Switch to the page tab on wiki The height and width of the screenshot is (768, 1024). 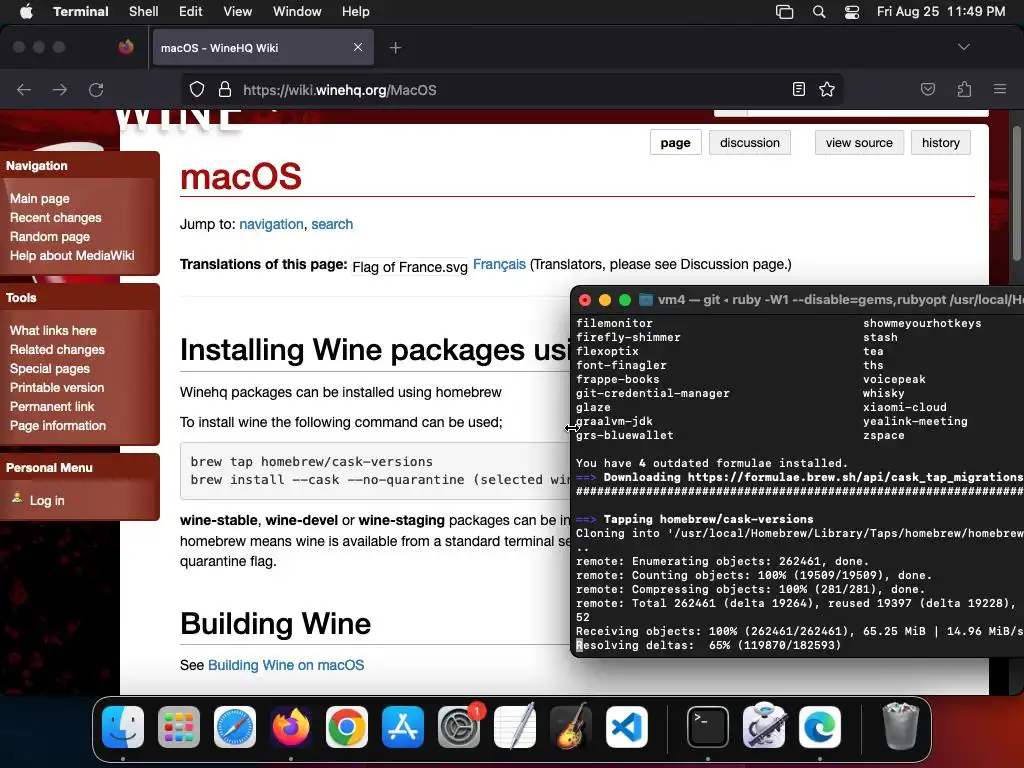pyautogui.click(x=675, y=142)
